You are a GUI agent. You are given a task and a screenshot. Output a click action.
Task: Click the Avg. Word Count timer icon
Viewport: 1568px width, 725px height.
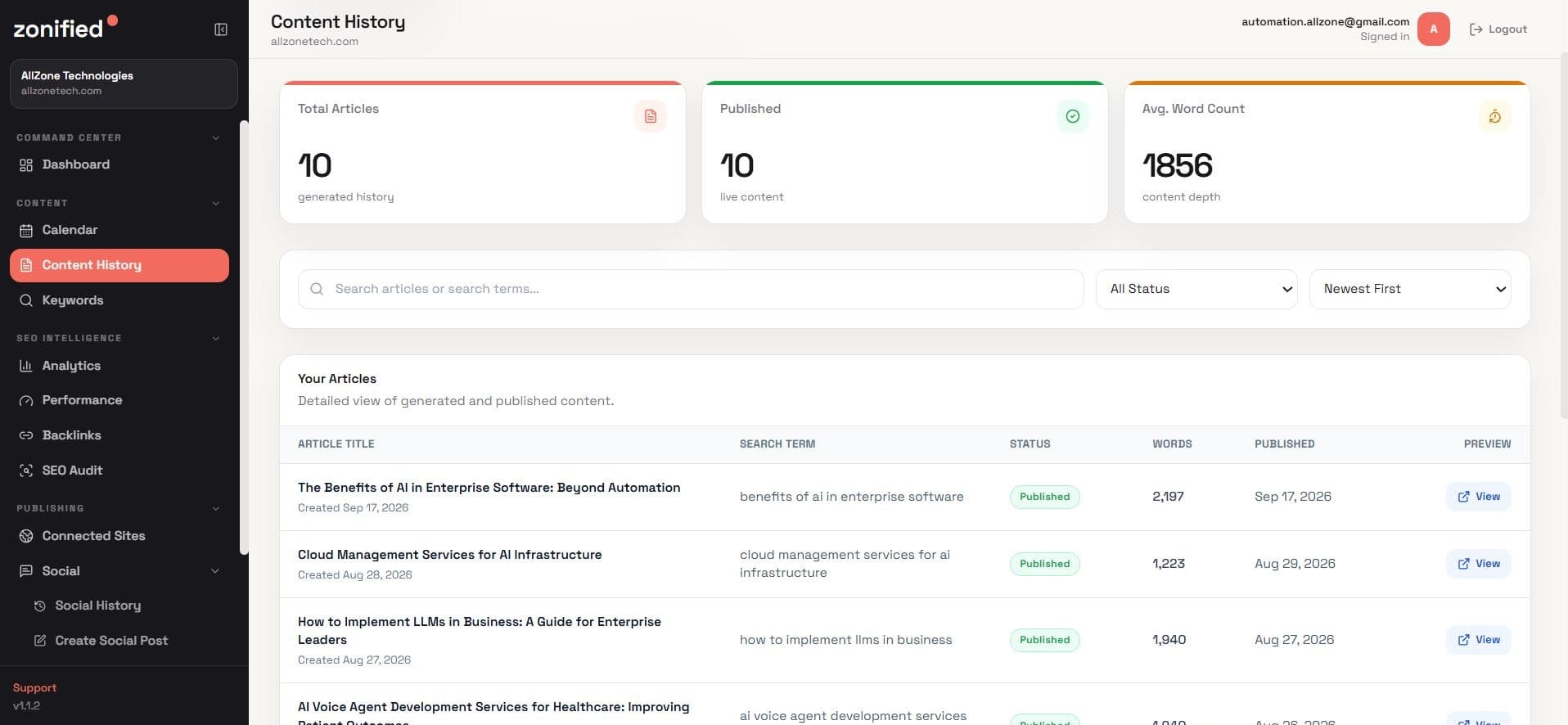[1495, 116]
